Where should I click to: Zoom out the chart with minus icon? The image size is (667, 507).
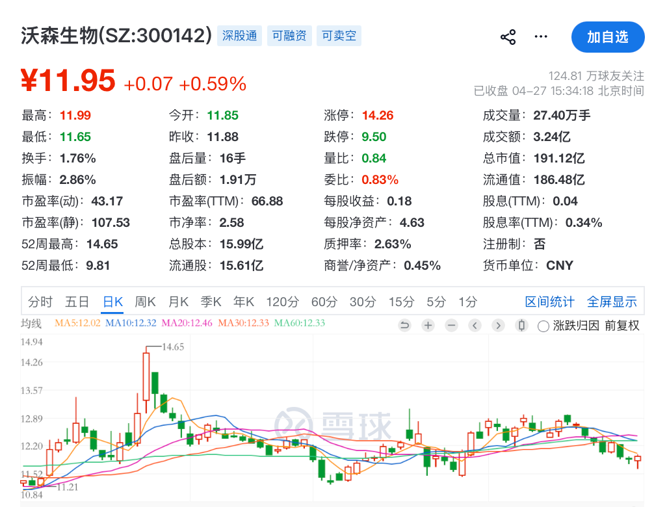[x=451, y=325]
